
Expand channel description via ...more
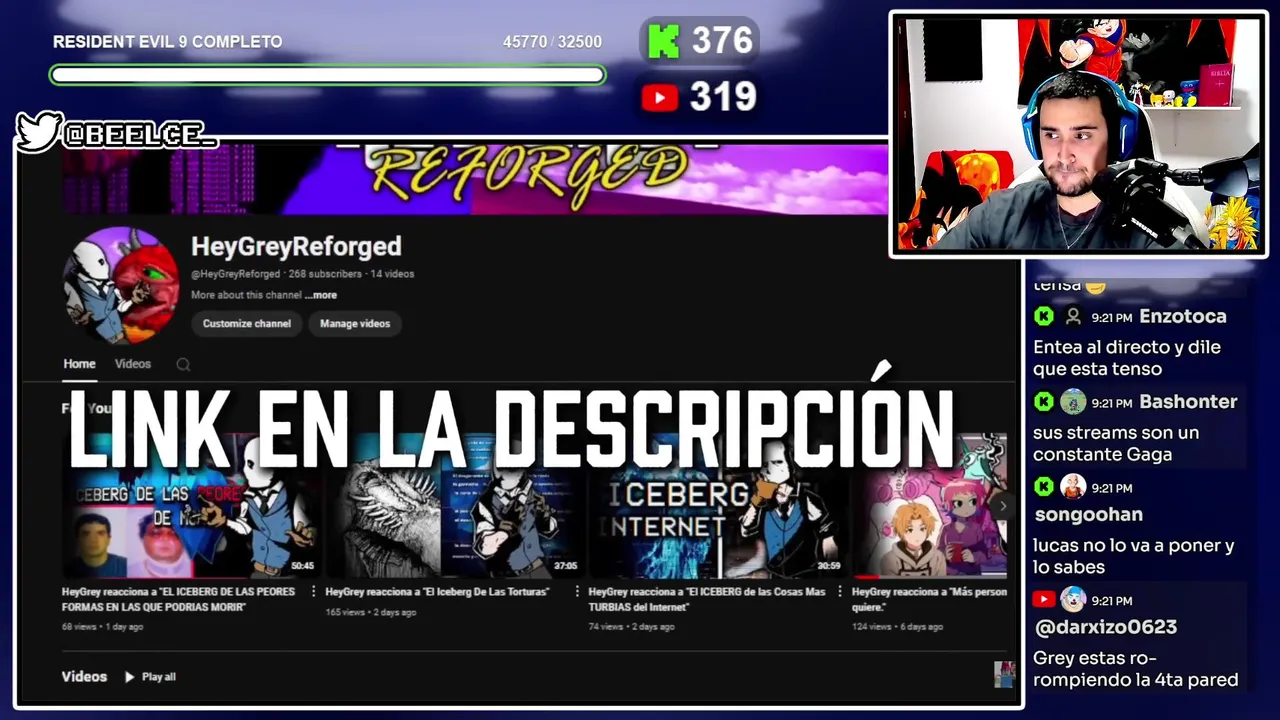click(321, 295)
